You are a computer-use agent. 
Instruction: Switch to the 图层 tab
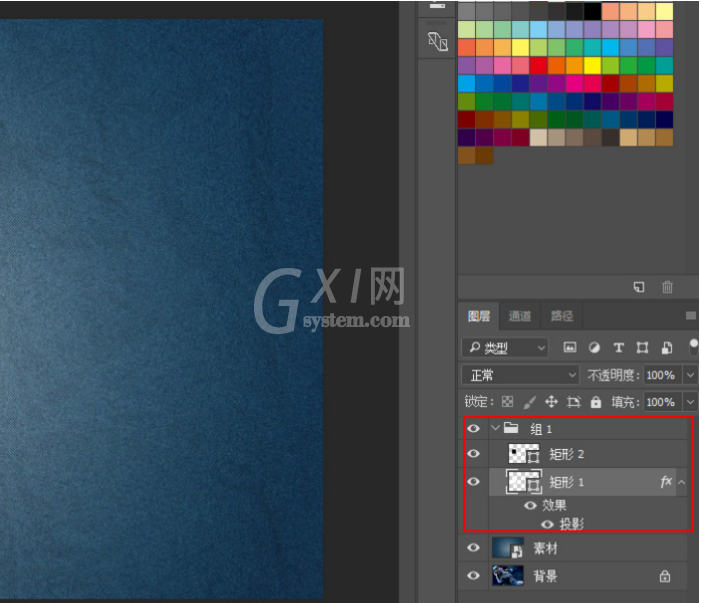click(479, 316)
